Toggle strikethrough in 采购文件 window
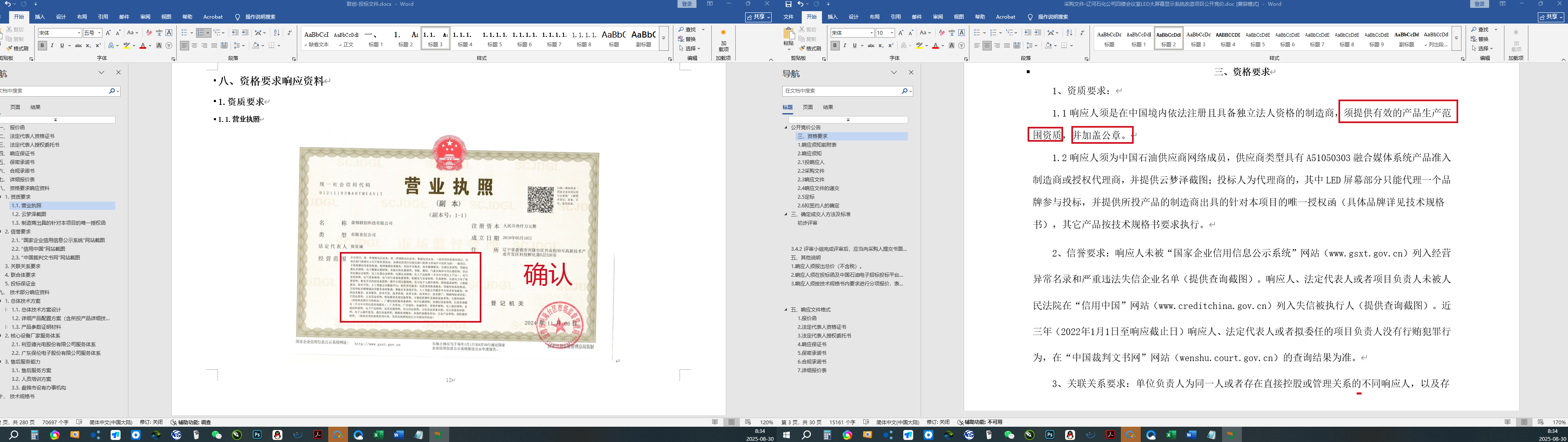Image resolution: width=1568 pixels, height=442 pixels. pyautogui.click(x=871, y=46)
